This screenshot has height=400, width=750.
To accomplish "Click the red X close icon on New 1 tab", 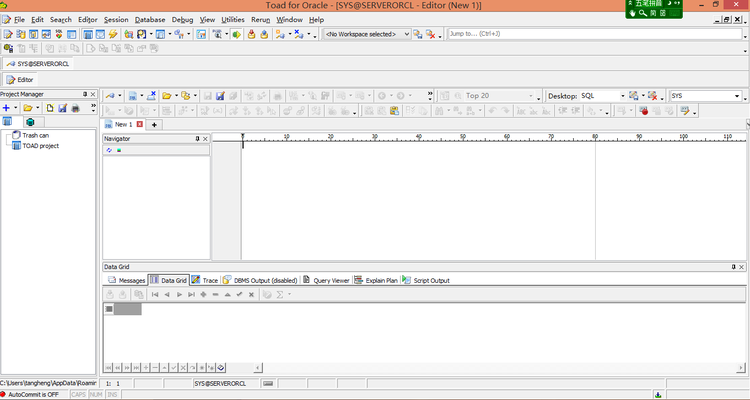I will (140, 124).
